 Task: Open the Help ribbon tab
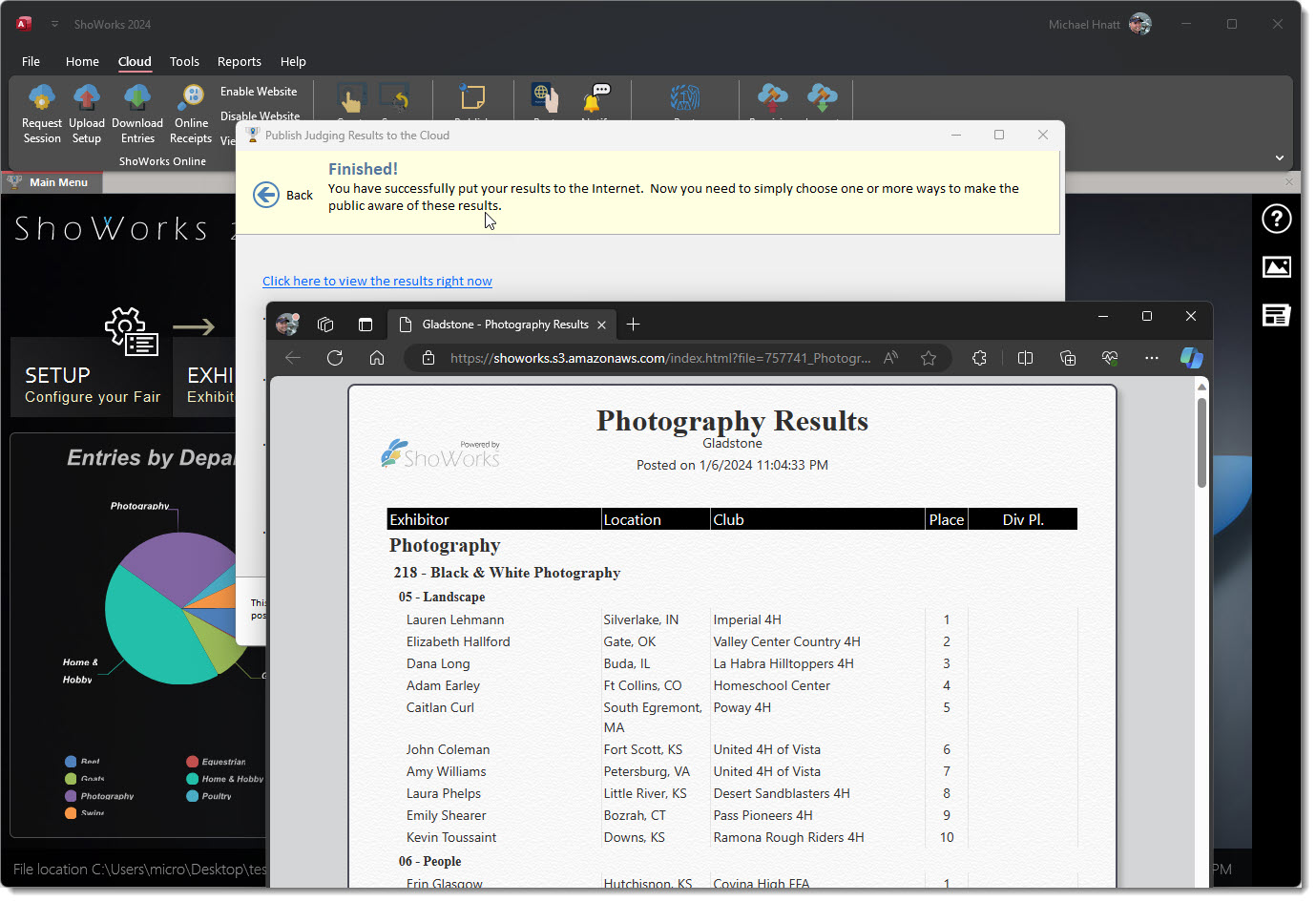coord(293,61)
